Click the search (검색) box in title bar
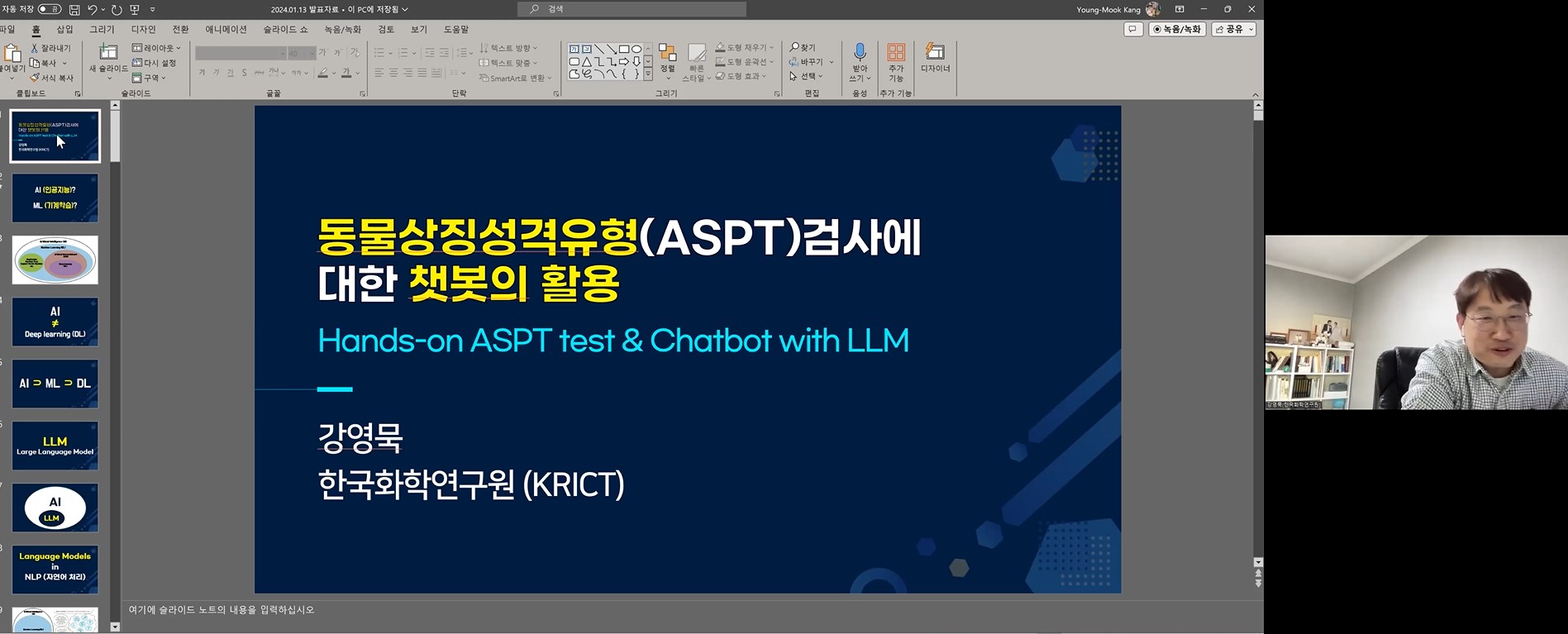Image resolution: width=1568 pixels, height=634 pixels. tap(632, 9)
